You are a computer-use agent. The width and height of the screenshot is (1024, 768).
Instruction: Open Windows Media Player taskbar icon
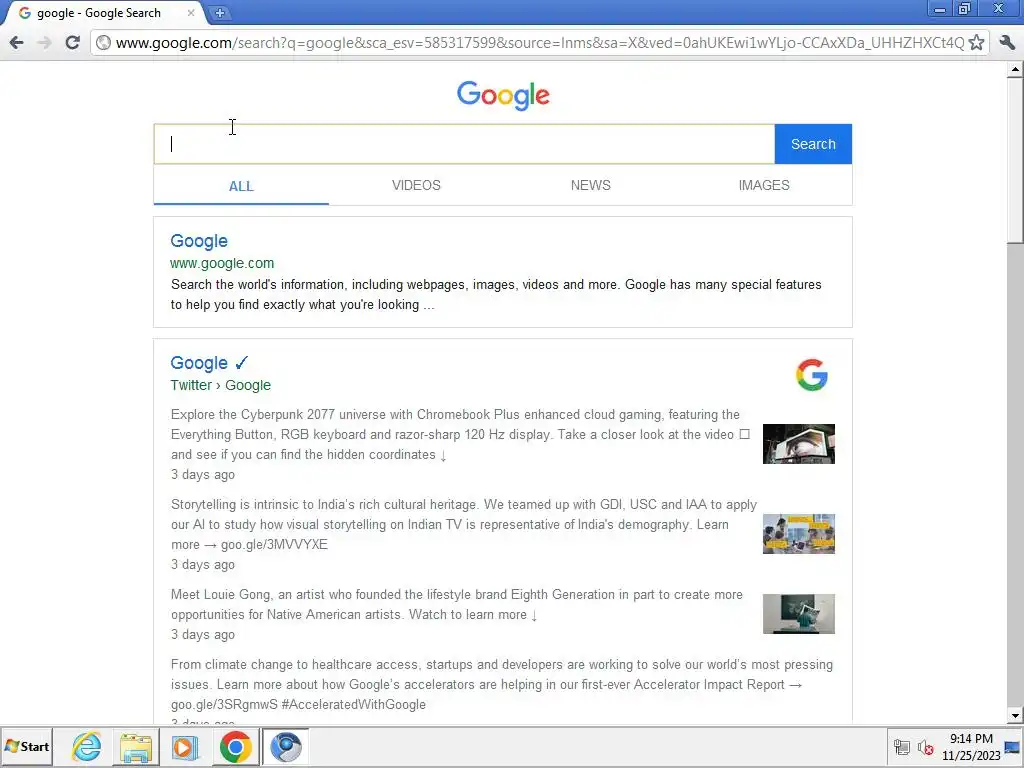tap(185, 748)
